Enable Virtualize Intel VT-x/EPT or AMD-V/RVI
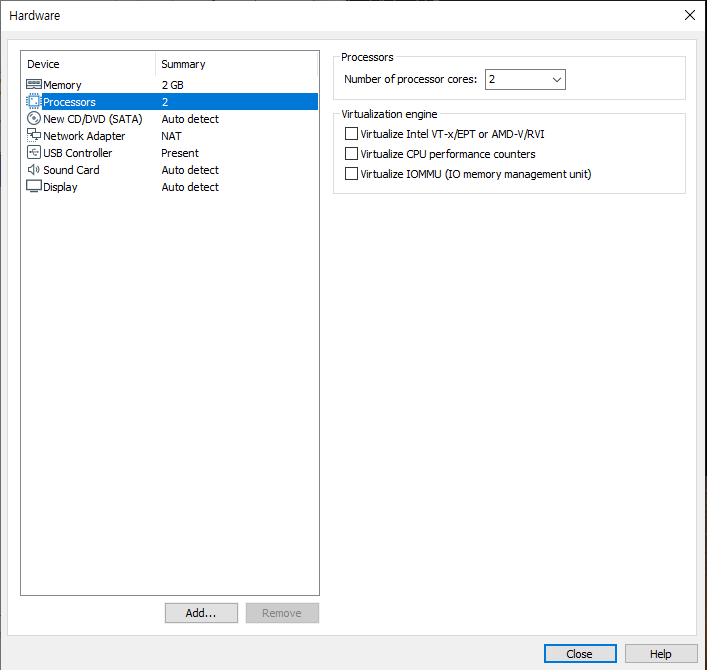 (351, 133)
